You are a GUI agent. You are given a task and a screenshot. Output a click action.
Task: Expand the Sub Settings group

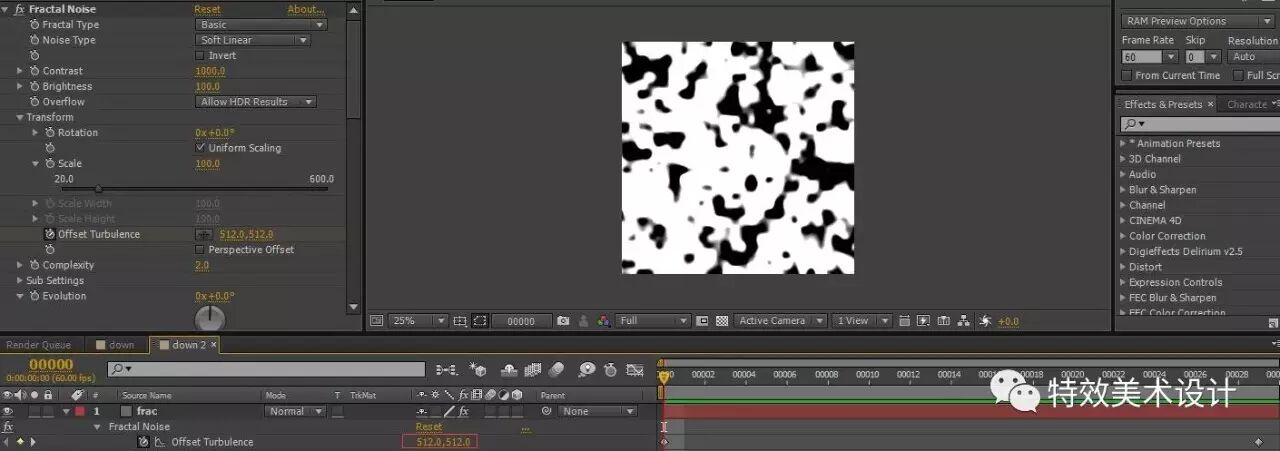(19, 281)
